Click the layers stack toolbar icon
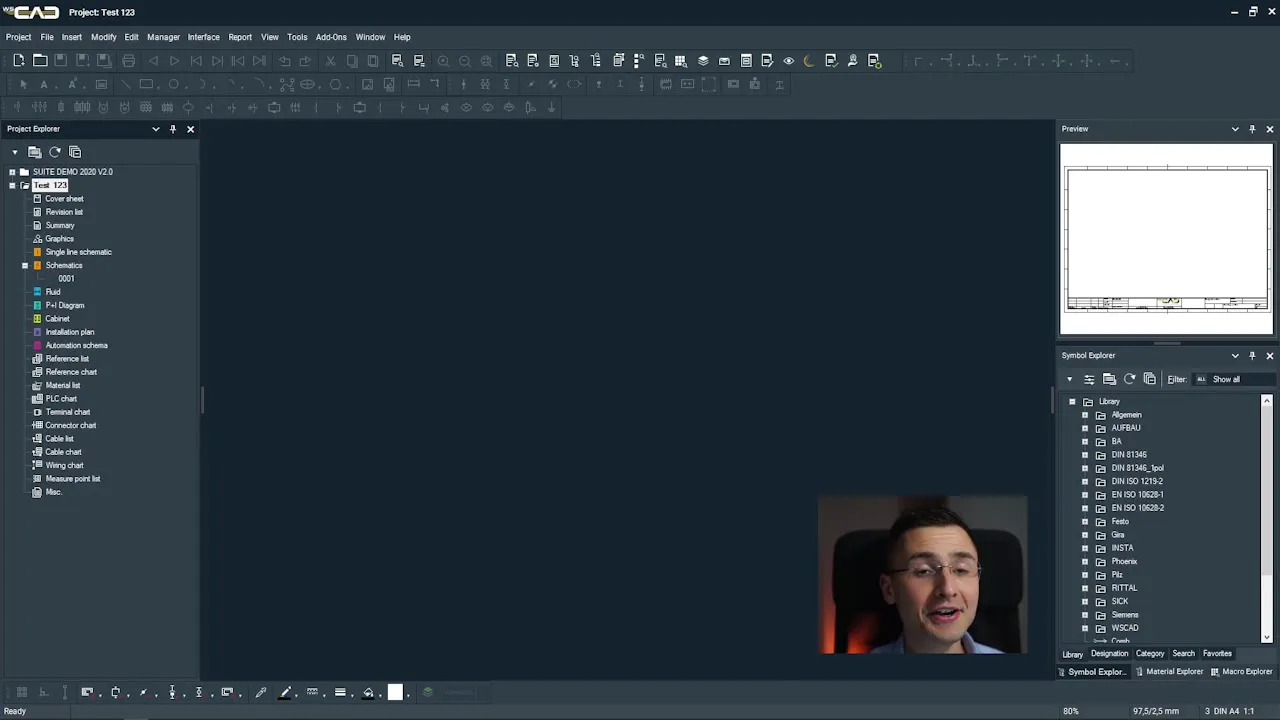 point(703,61)
